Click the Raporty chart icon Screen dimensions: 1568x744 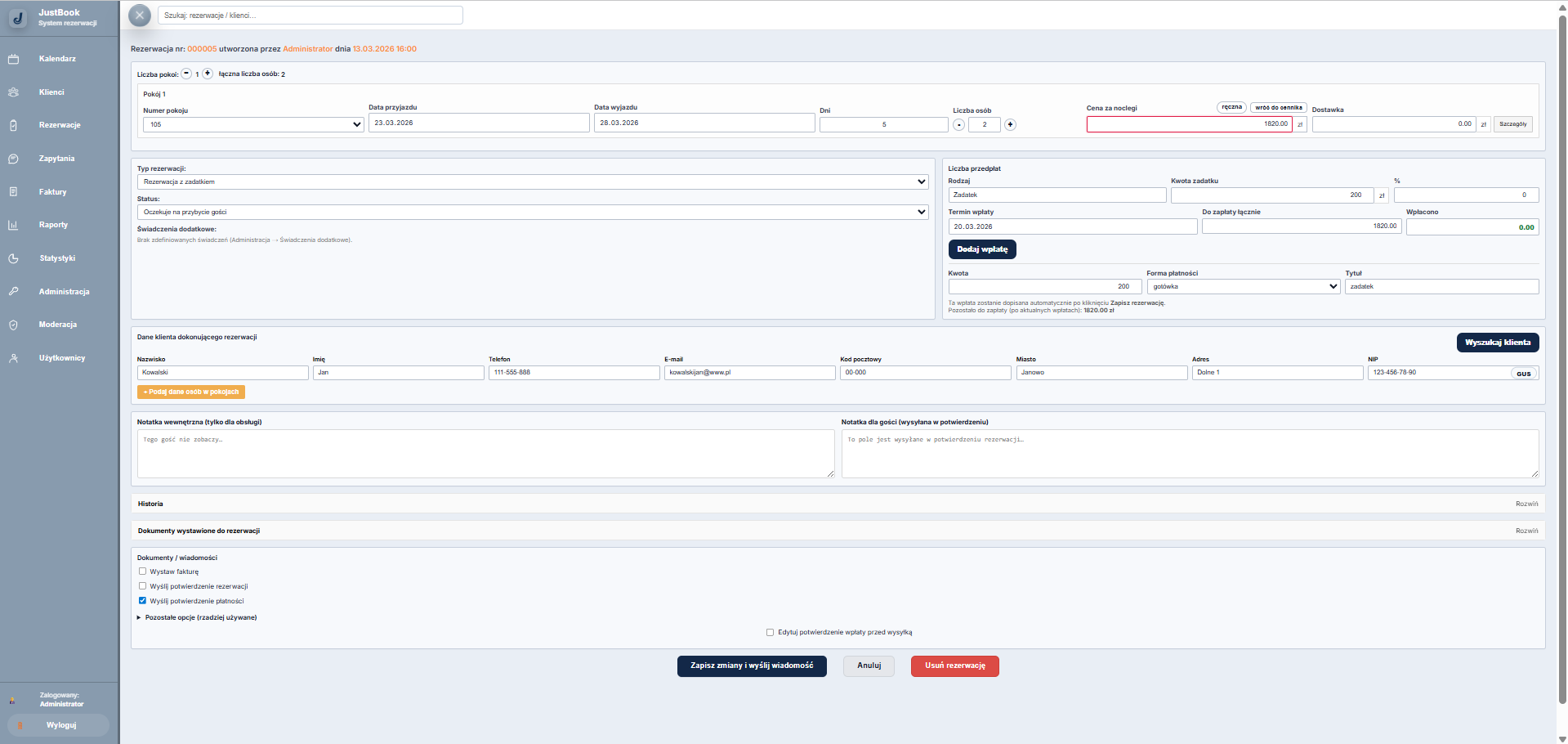(x=13, y=225)
